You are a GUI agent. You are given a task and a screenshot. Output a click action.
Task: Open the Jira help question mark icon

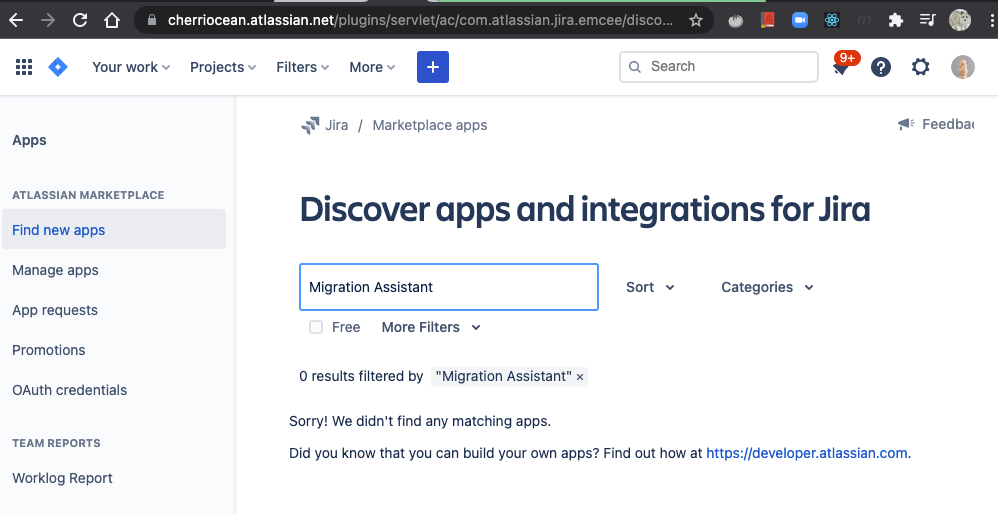click(881, 67)
